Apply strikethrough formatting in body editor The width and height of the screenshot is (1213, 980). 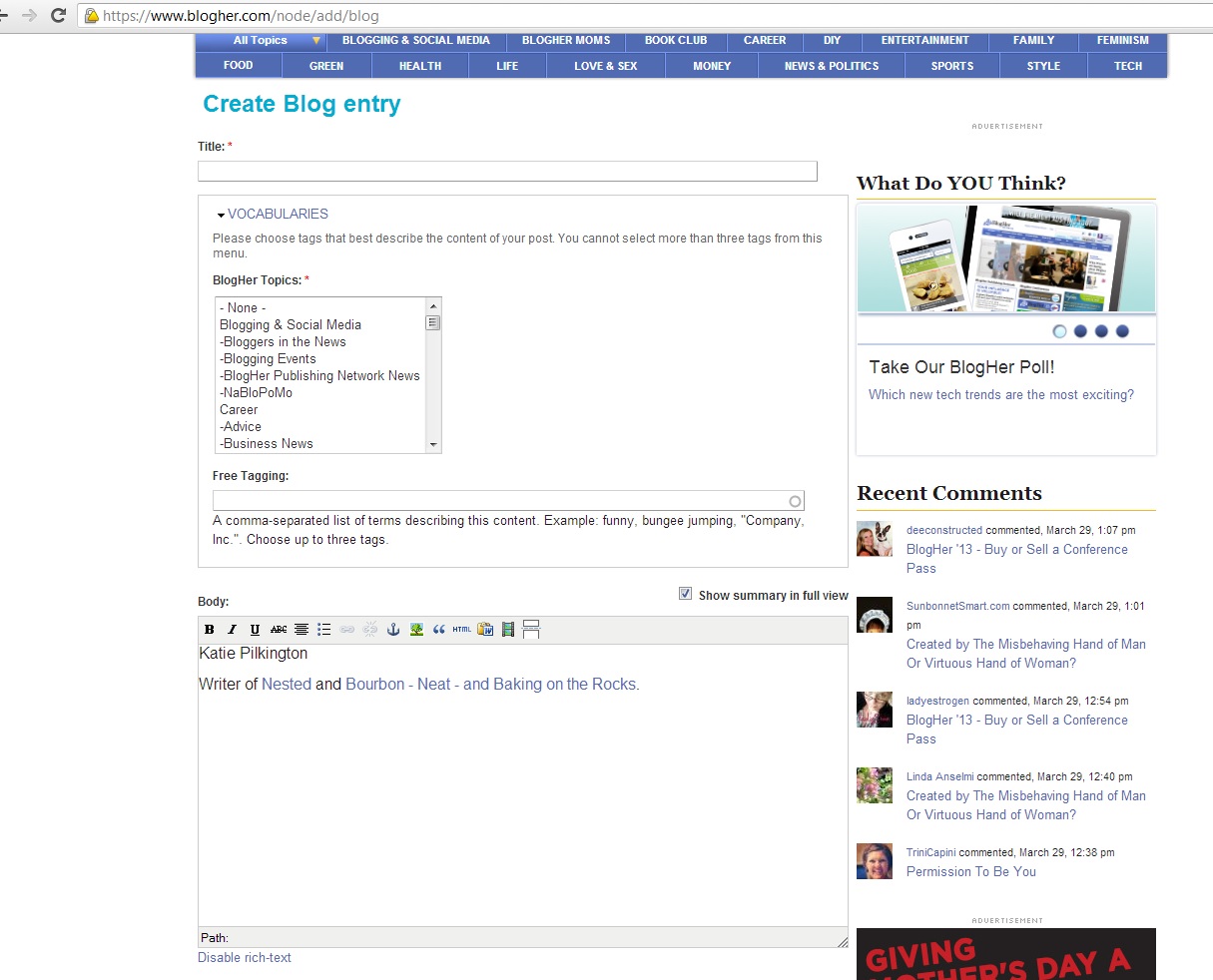pyautogui.click(x=279, y=630)
